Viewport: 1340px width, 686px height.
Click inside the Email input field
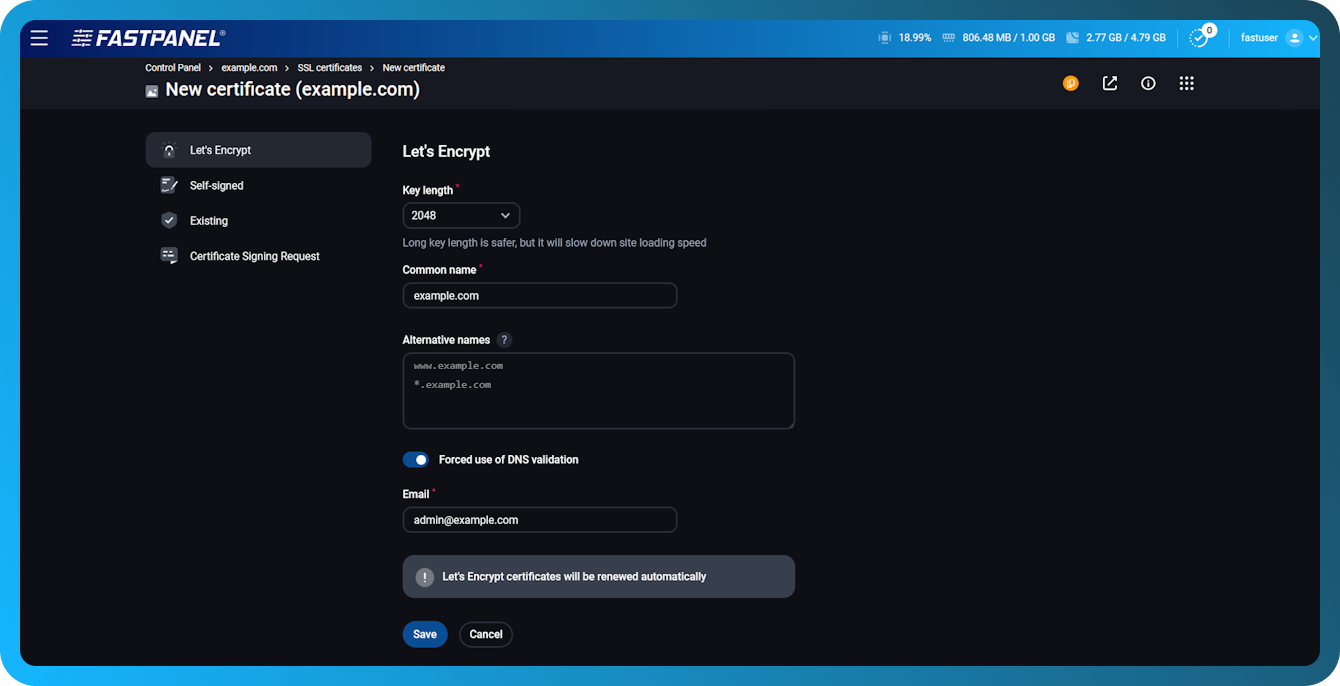(x=539, y=519)
